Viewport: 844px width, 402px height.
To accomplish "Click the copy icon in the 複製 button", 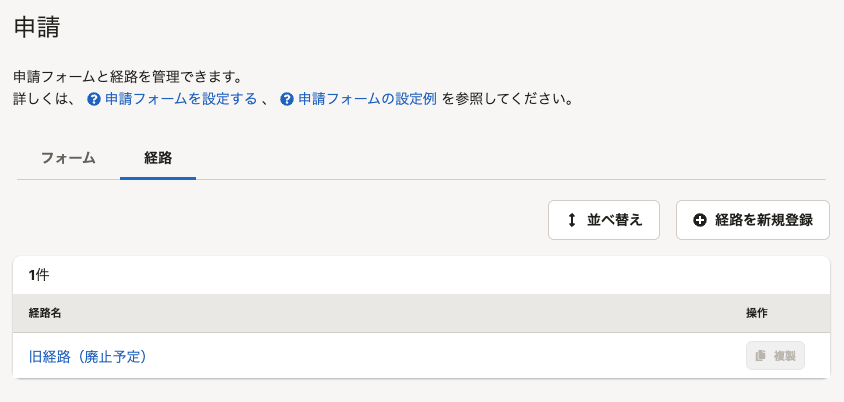I will point(761,356).
